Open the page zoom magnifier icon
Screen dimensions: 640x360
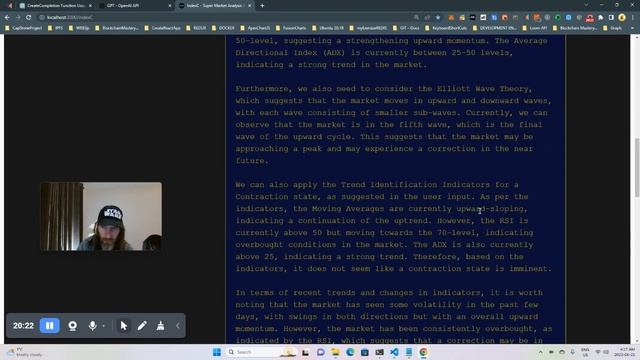[416, 18]
